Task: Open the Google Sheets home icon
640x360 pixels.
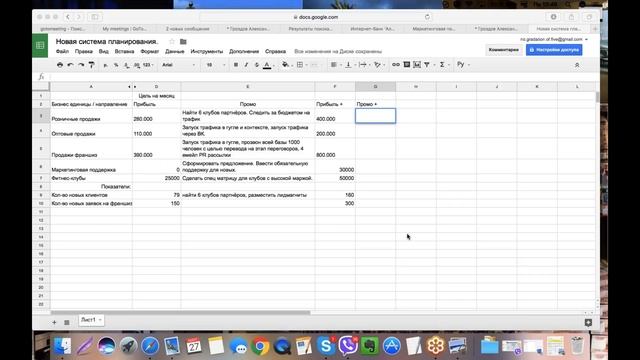Action: (x=40, y=45)
